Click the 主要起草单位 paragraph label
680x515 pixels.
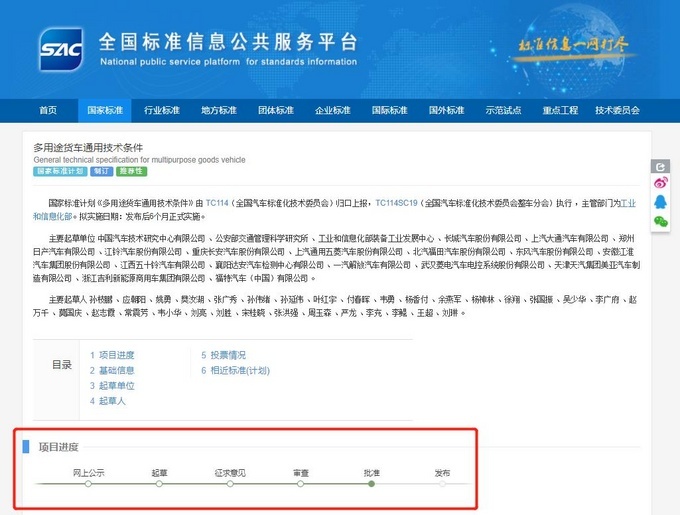click(72, 238)
